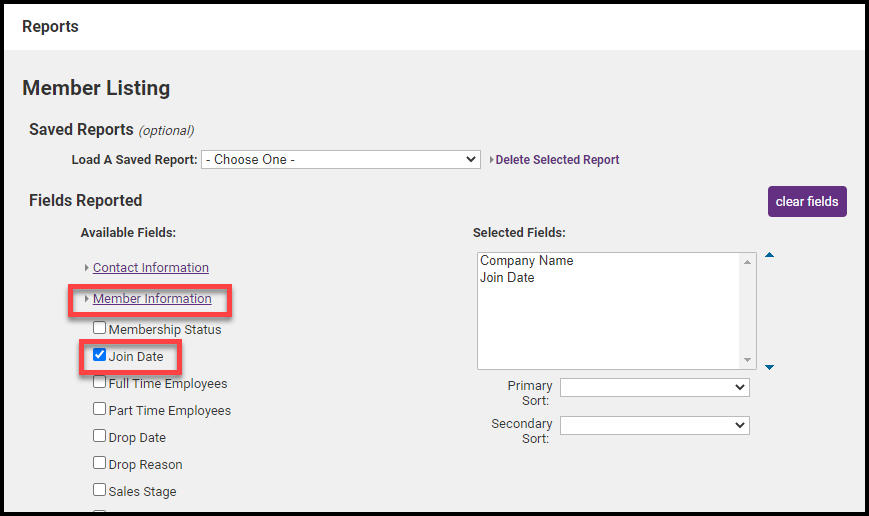This screenshot has width=869, height=516.
Task: Click the move-down arrow beside Selected Fields
Action: coord(769,367)
